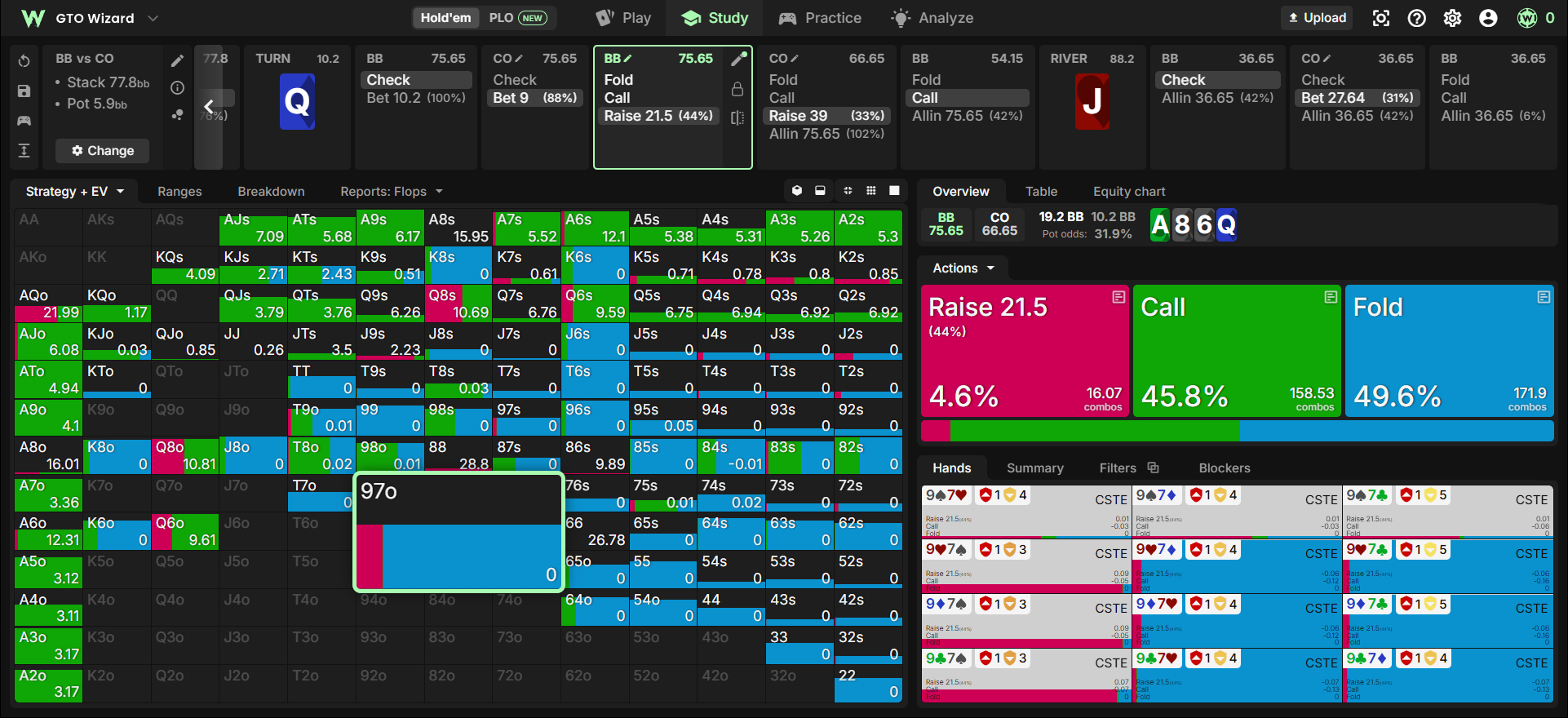1568x718 pixels.
Task: Toggle the lock icon in the active BB panel
Action: (737, 89)
